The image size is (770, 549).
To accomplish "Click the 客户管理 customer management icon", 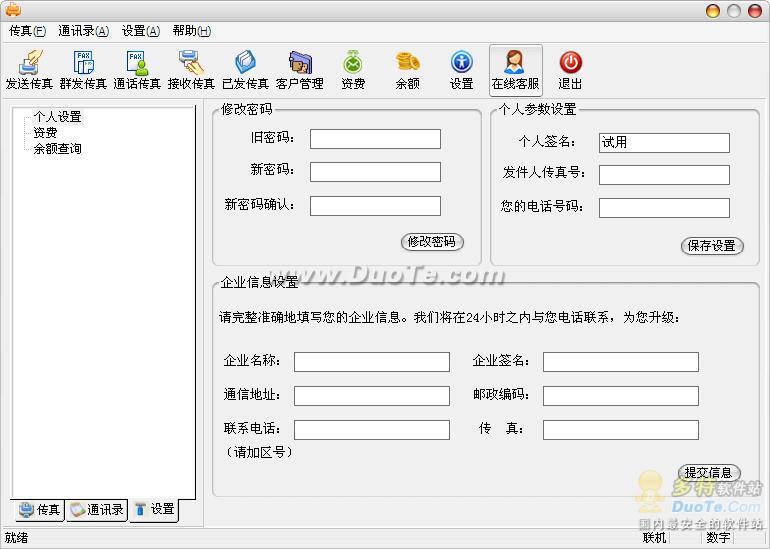I will tap(299, 70).
